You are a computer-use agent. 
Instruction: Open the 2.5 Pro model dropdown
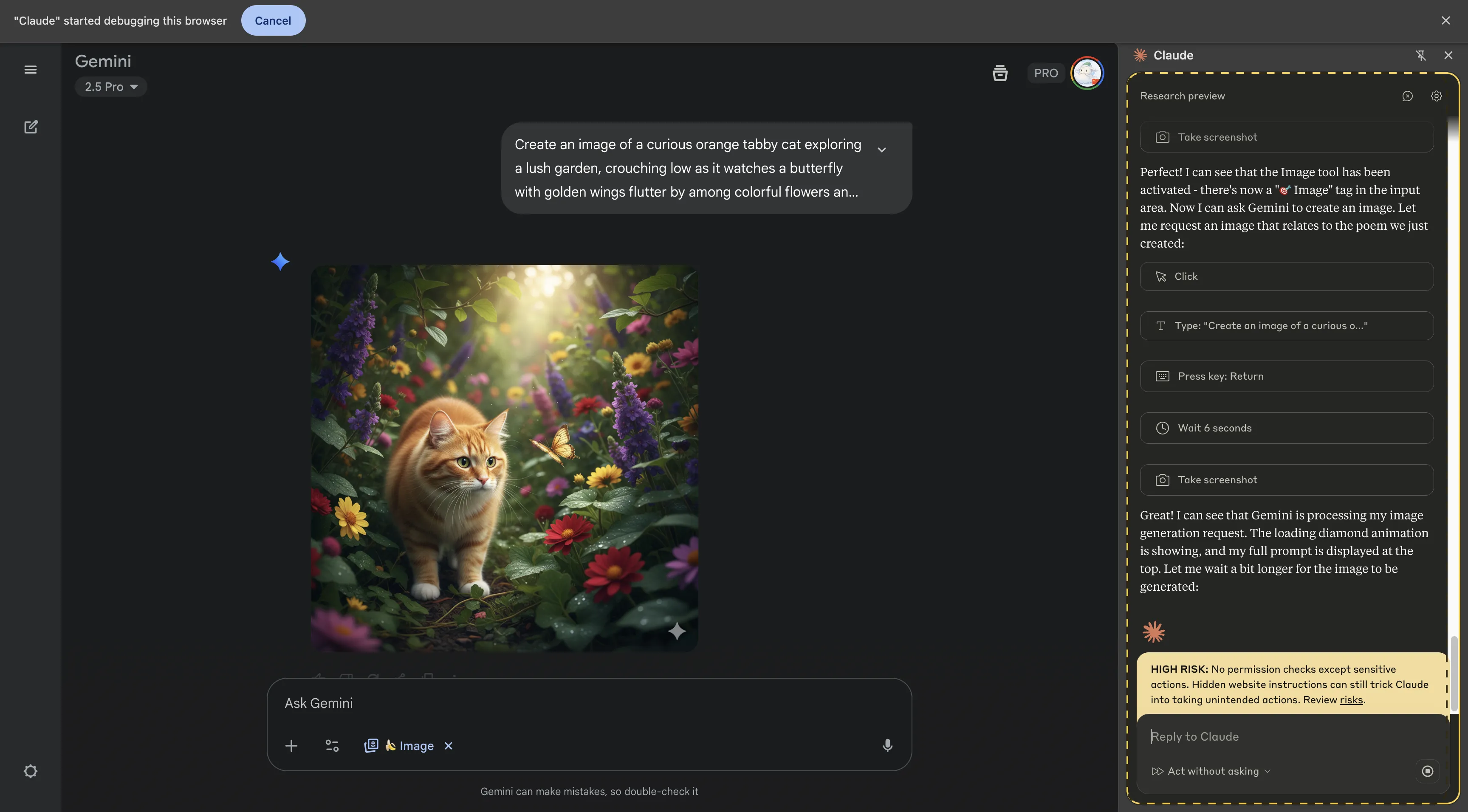click(x=111, y=87)
